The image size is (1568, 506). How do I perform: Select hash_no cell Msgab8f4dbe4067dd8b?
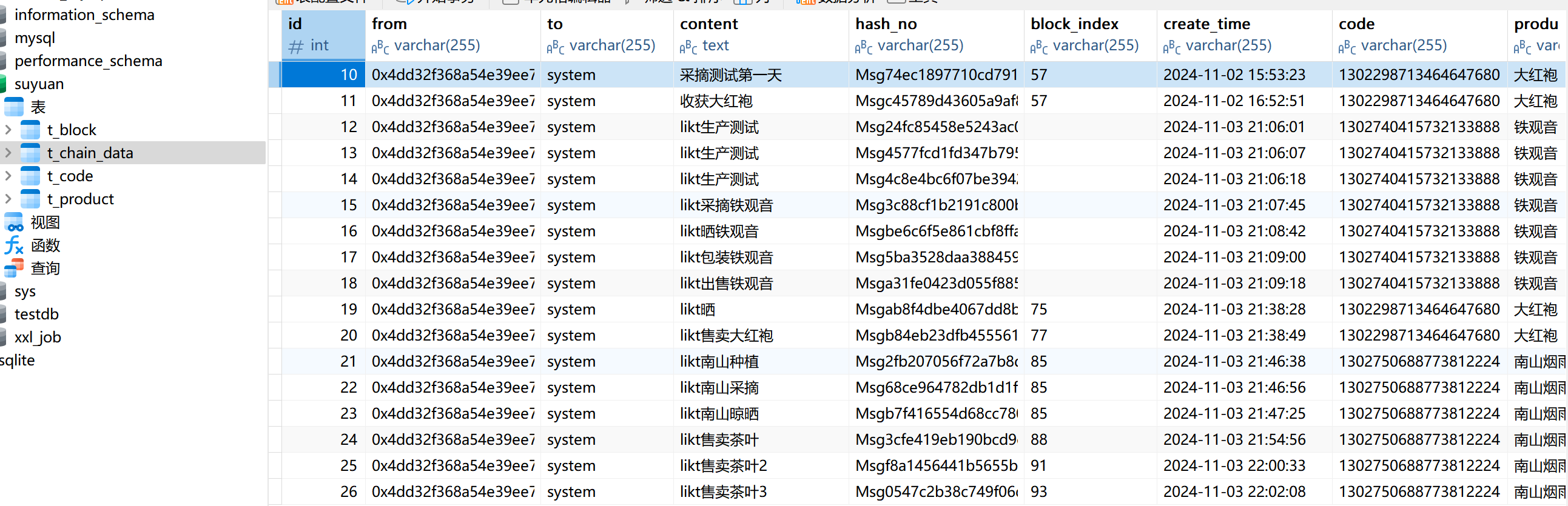click(936, 309)
